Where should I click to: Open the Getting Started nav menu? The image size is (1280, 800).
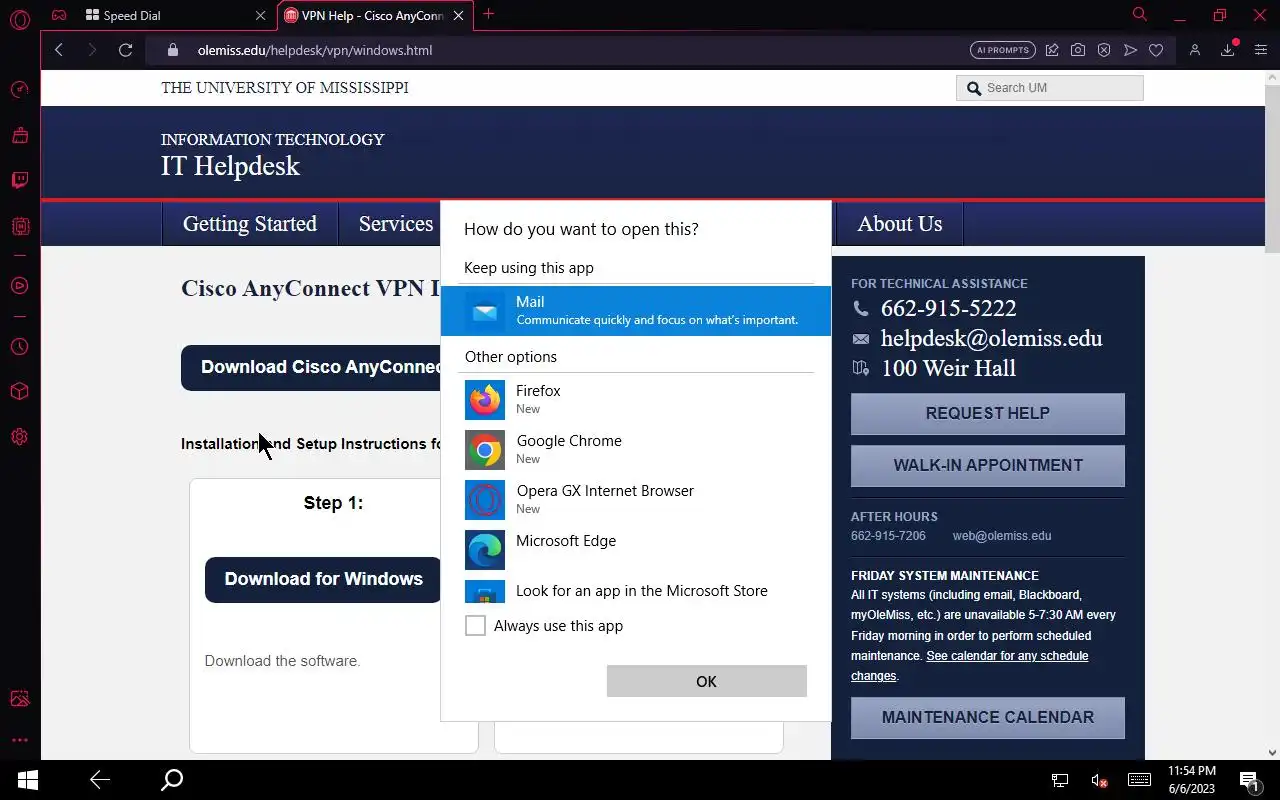pos(250,224)
